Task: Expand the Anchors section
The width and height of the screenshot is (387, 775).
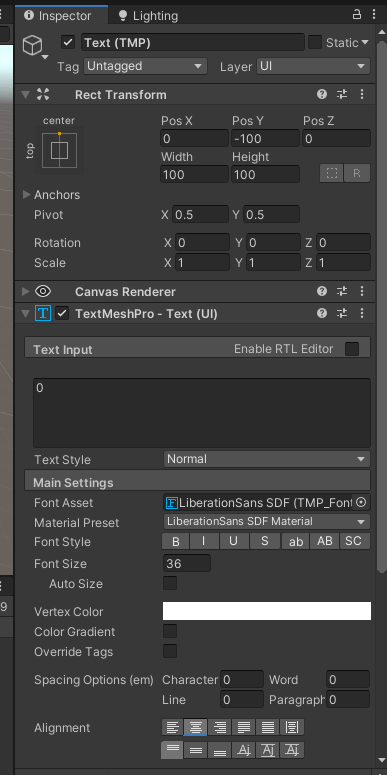Action: pos(27,195)
